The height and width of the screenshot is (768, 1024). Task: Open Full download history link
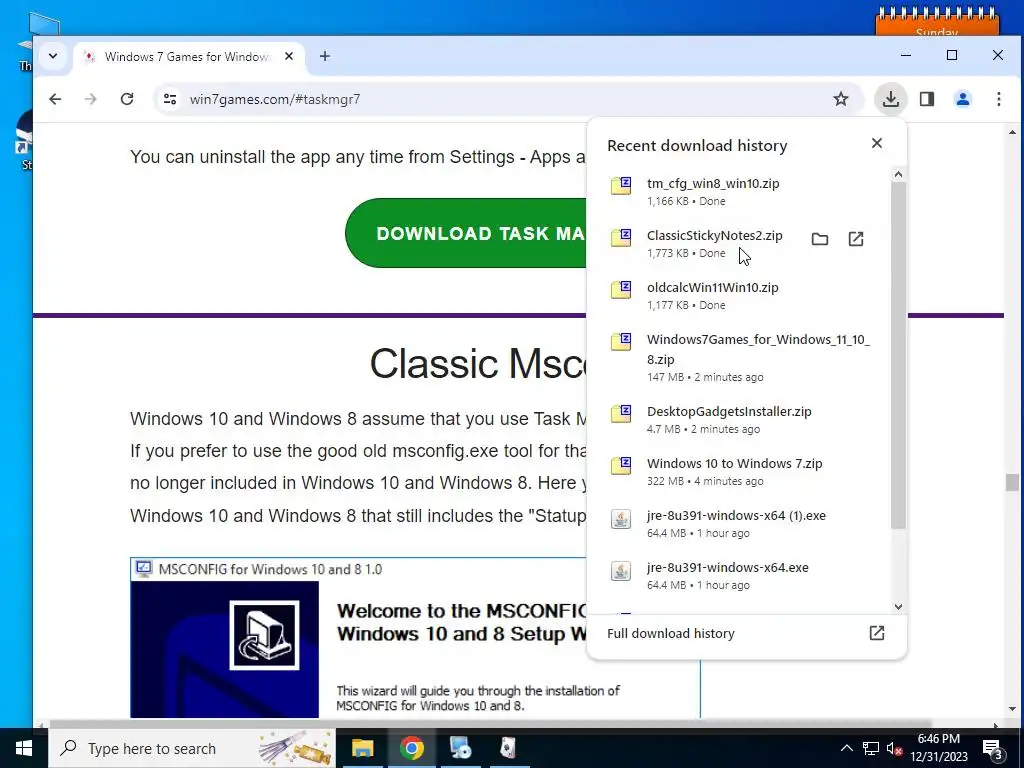(x=671, y=633)
